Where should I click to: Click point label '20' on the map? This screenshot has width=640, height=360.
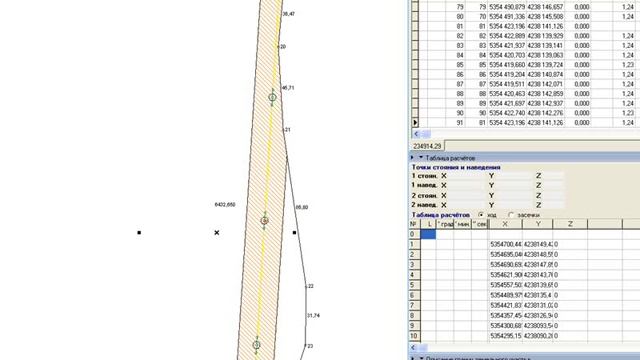click(x=283, y=47)
